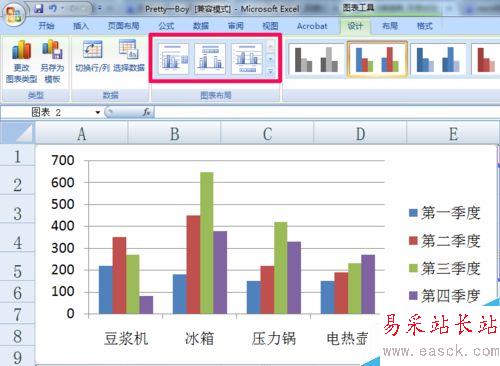The image size is (500, 366).
Task: Select column E header
Action: click(453, 134)
